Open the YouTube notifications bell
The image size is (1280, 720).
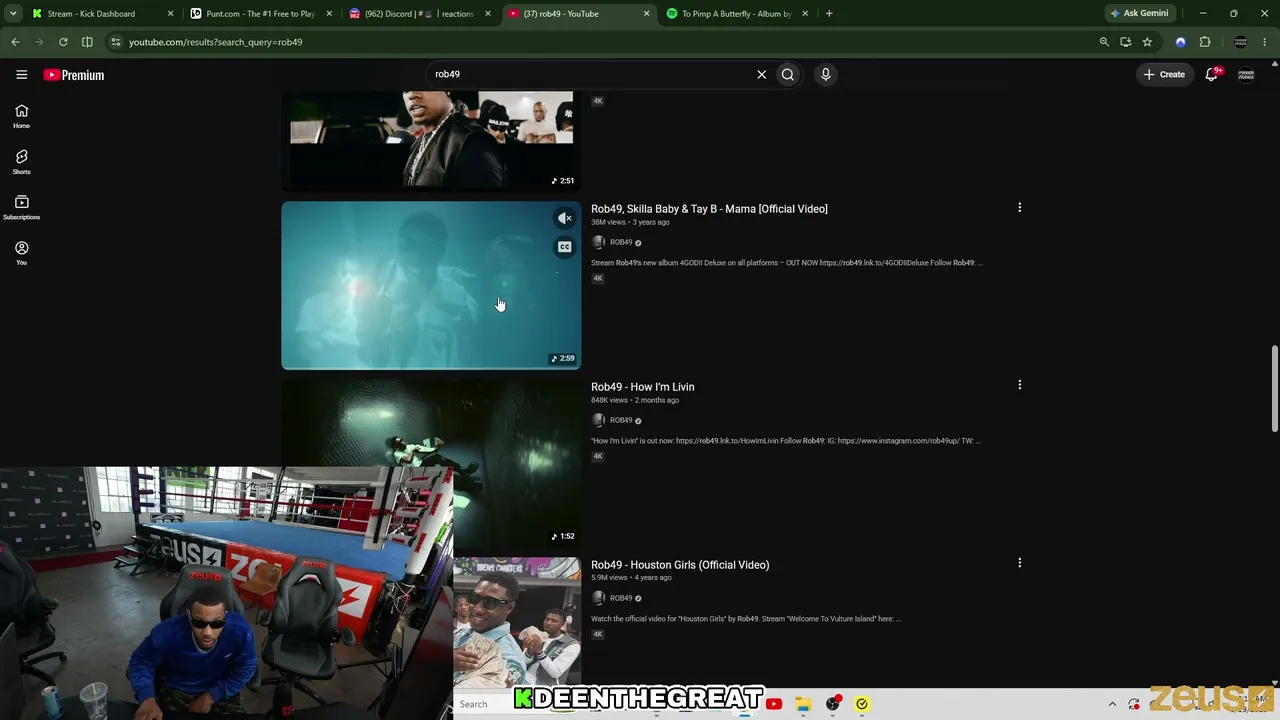(x=1211, y=74)
